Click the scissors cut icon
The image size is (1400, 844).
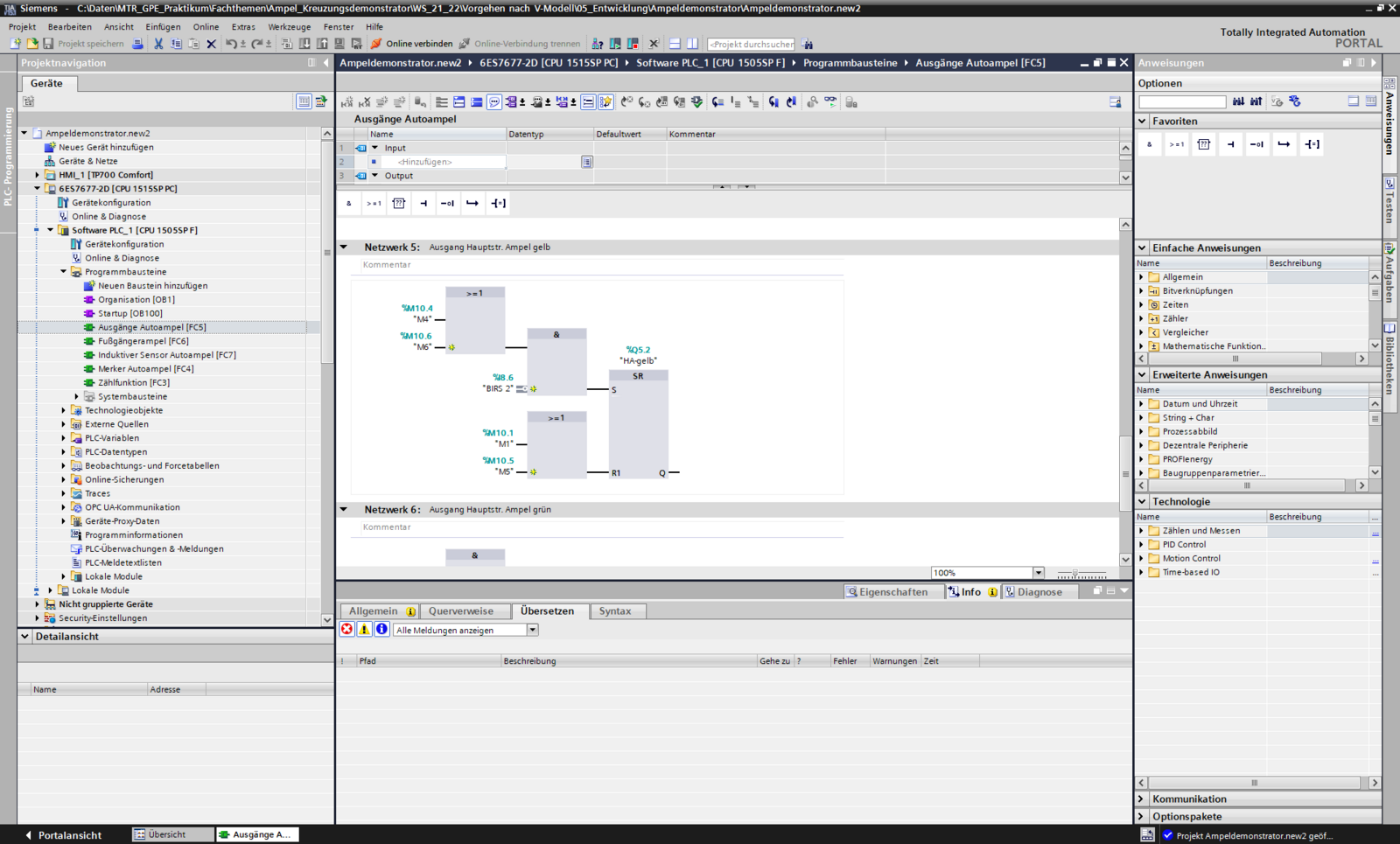click(158, 44)
